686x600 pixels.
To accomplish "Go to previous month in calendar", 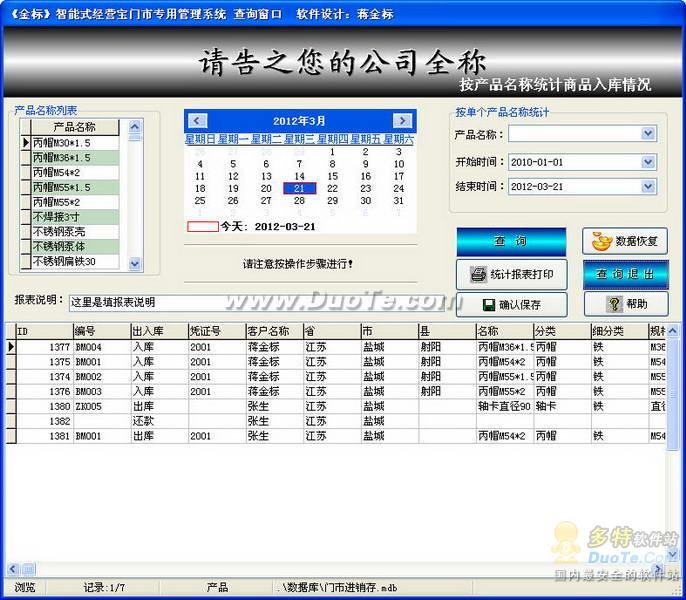I will tap(196, 121).
